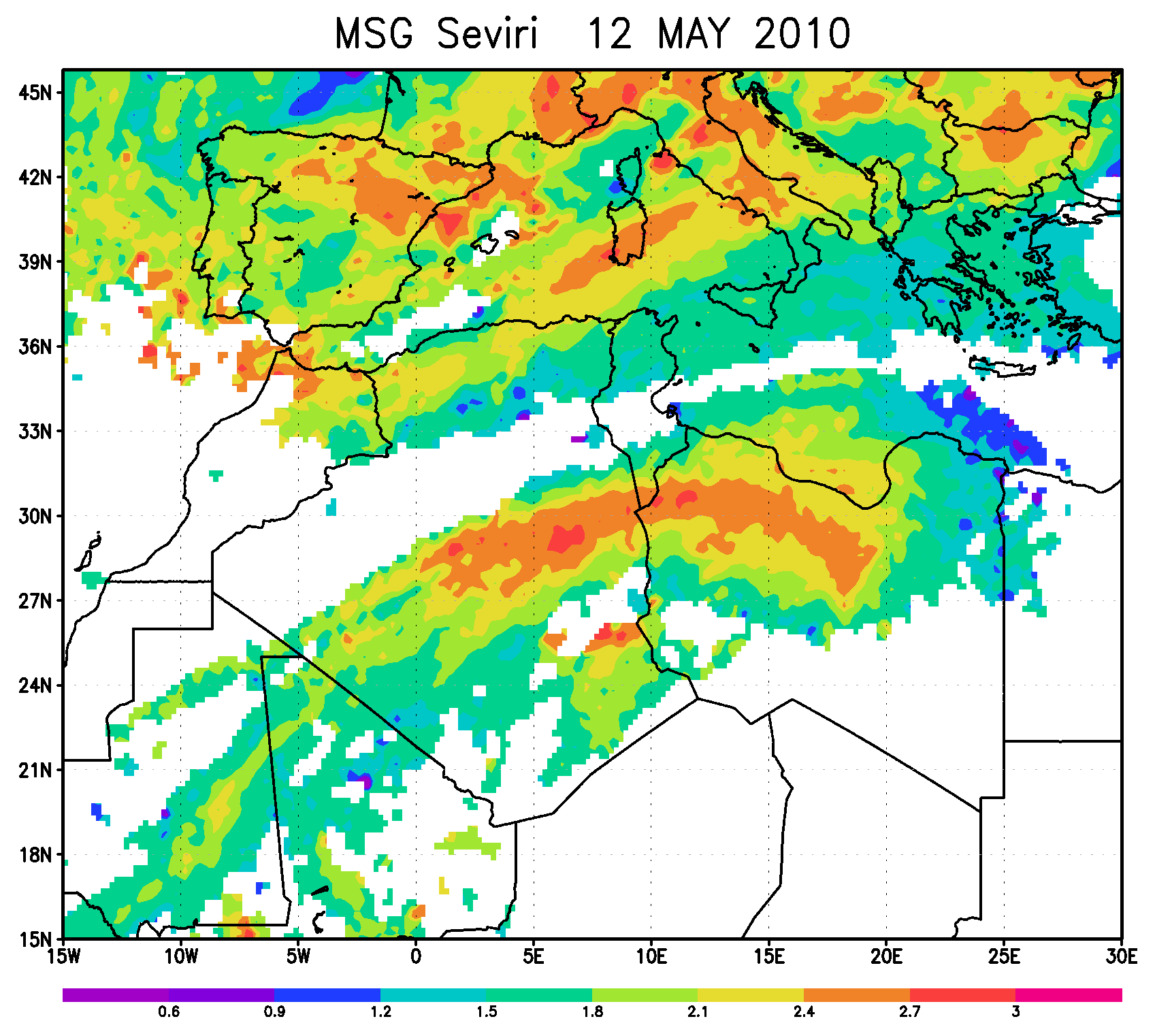Viewport: 1155px width, 1036px height.
Task: Click Mallorca in the Balearic Islands
Action: [485, 244]
